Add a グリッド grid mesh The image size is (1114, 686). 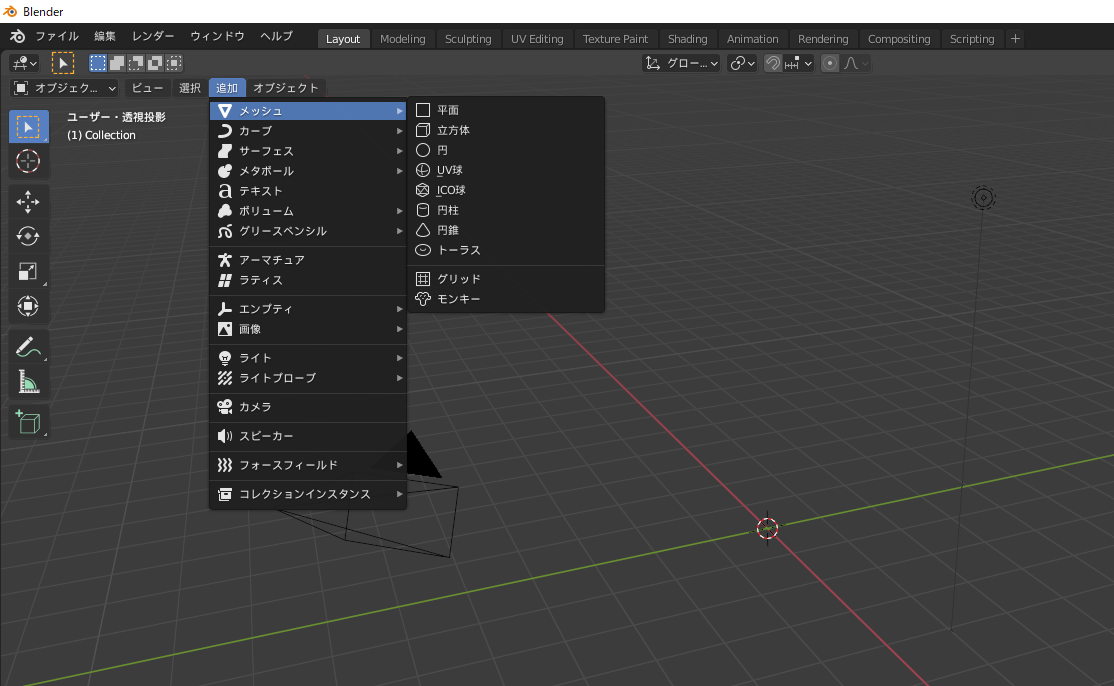pyautogui.click(x=506, y=278)
